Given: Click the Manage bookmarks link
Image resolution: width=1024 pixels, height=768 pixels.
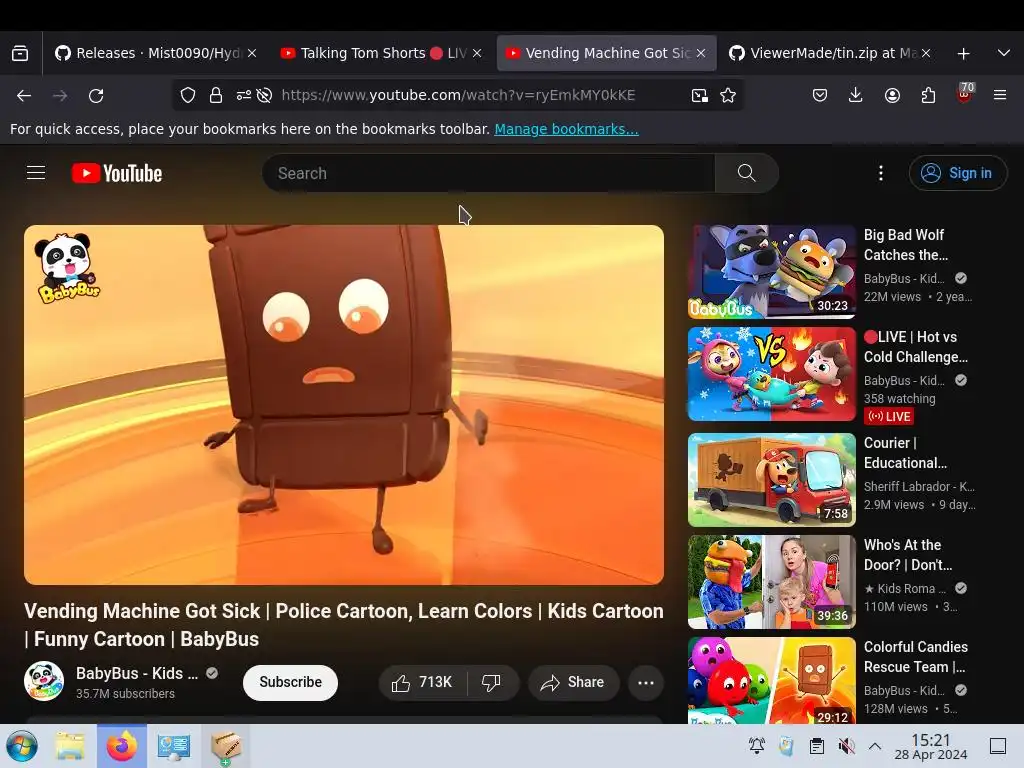Looking at the screenshot, I should (566, 129).
